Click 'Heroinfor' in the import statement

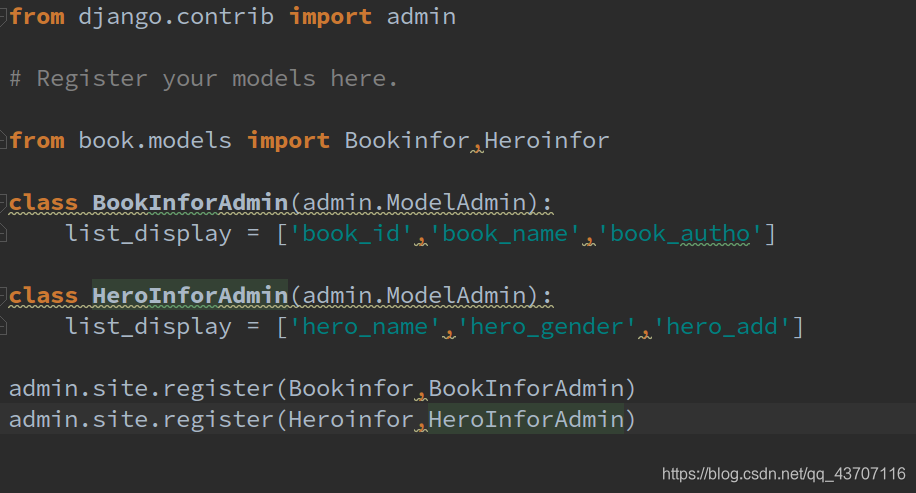547,141
